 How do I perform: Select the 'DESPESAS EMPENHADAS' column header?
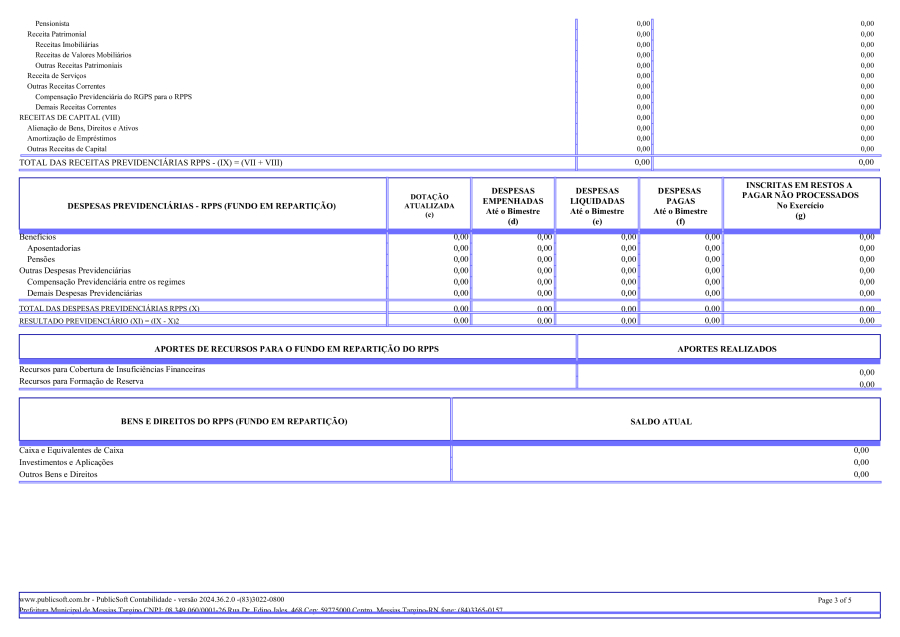512,205
